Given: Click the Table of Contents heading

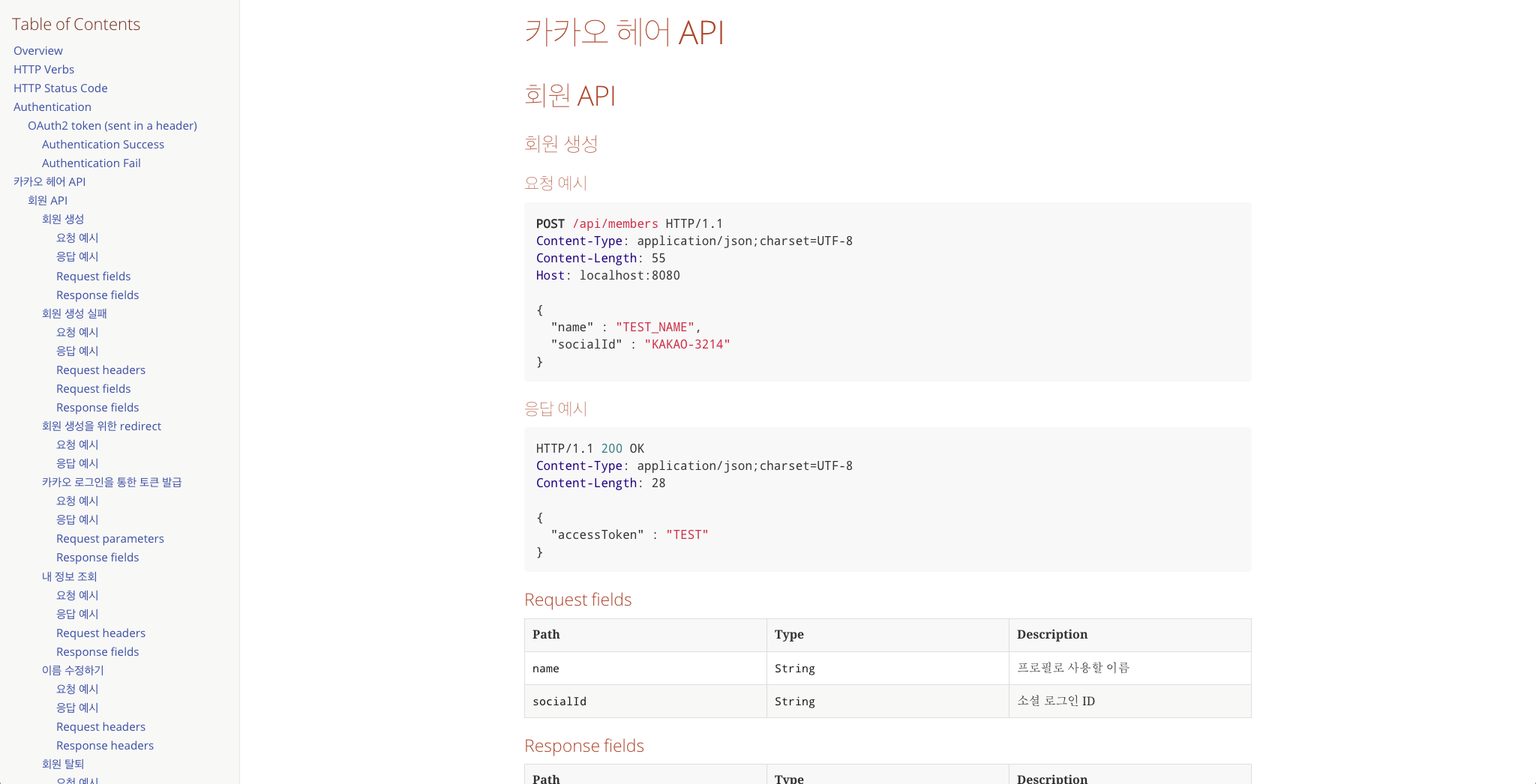Looking at the screenshot, I should [x=76, y=24].
